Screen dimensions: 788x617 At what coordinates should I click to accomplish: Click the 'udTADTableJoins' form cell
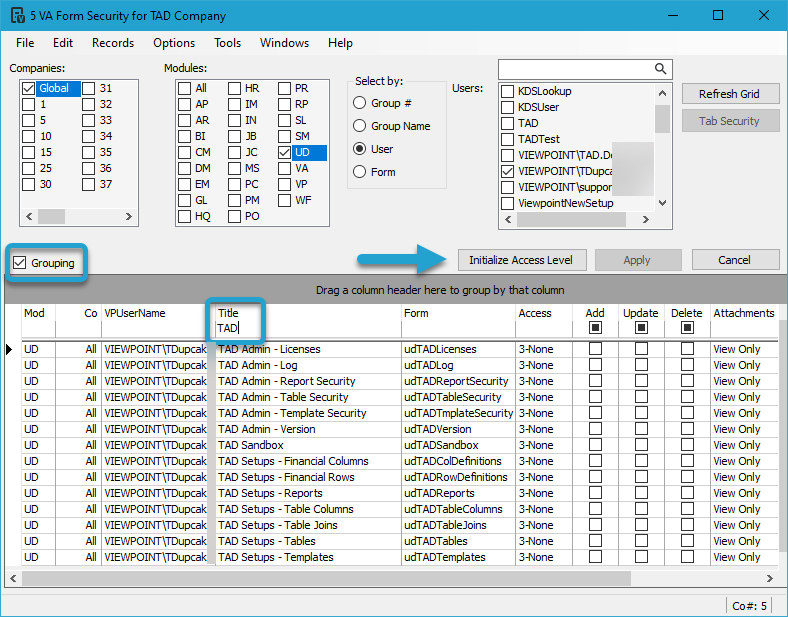(458, 525)
